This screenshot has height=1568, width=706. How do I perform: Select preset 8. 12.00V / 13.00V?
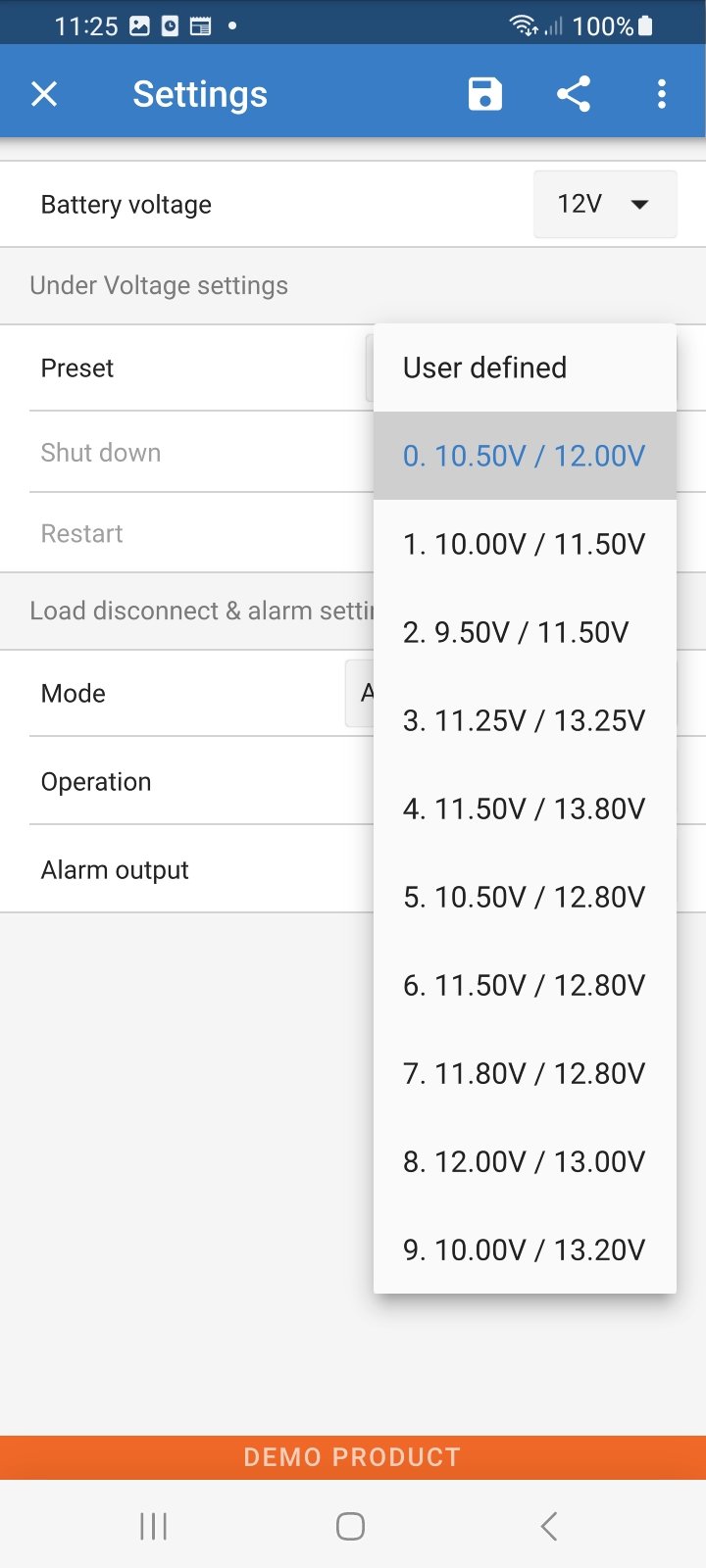coord(525,1161)
